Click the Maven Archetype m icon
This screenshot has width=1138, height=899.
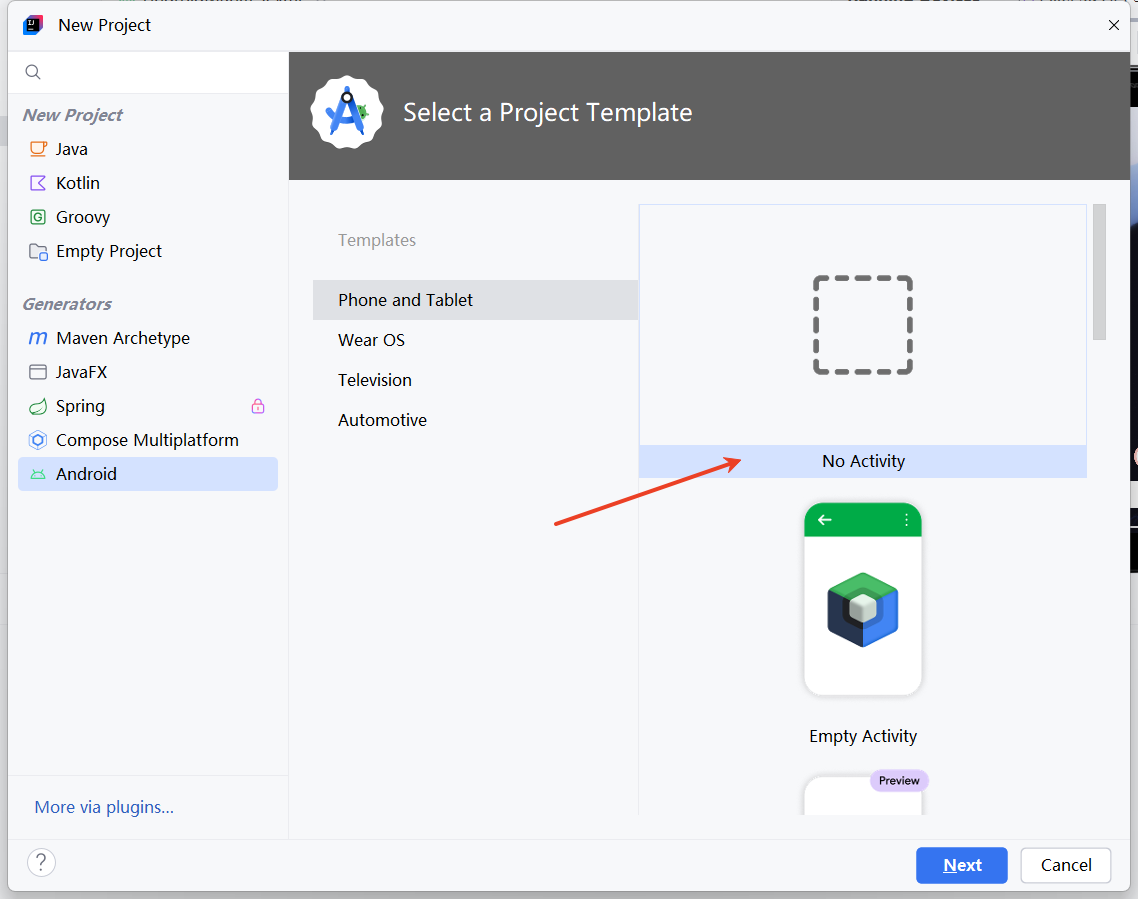[x=38, y=338]
